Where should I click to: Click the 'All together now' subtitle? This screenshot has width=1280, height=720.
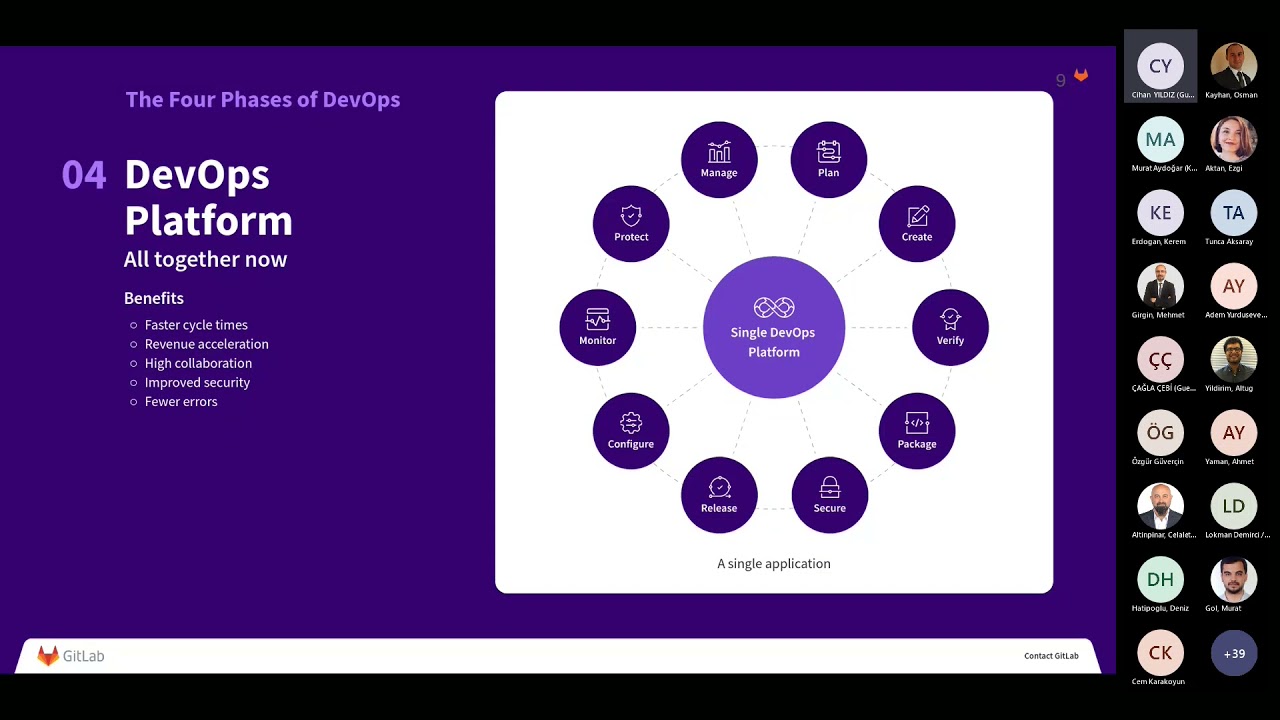205,259
